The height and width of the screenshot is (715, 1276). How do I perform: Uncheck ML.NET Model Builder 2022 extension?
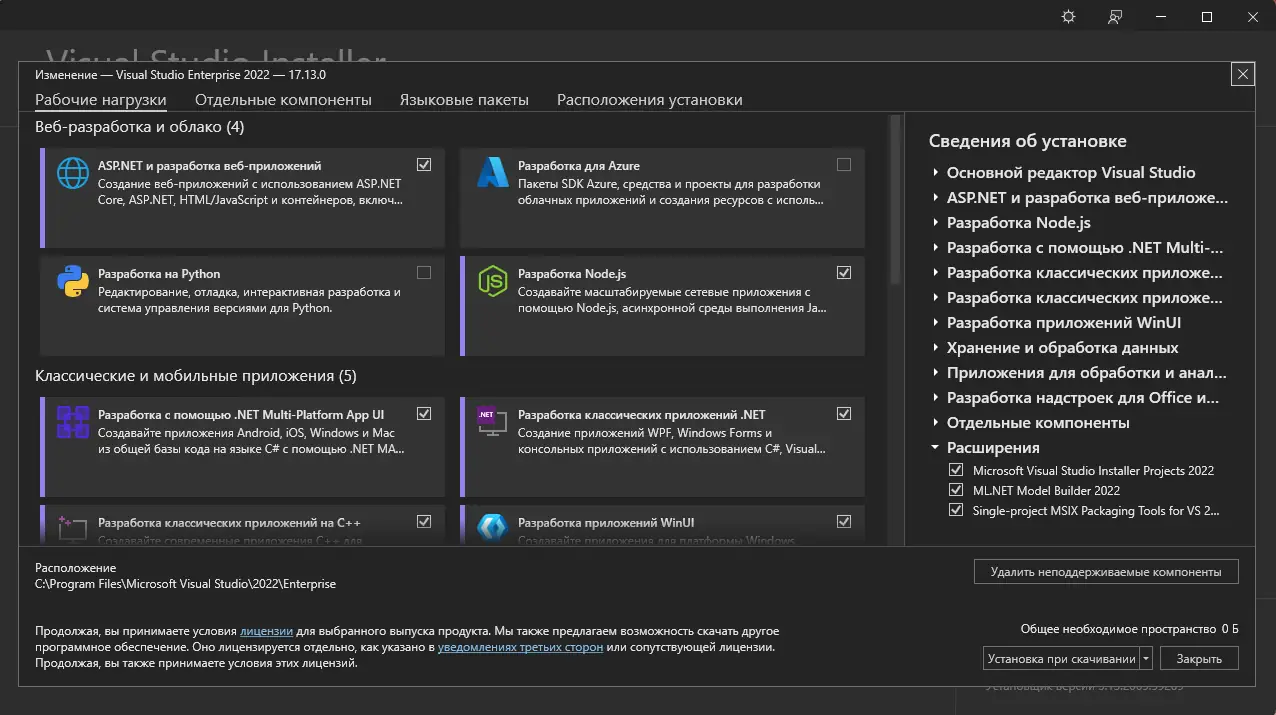coord(956,490)
